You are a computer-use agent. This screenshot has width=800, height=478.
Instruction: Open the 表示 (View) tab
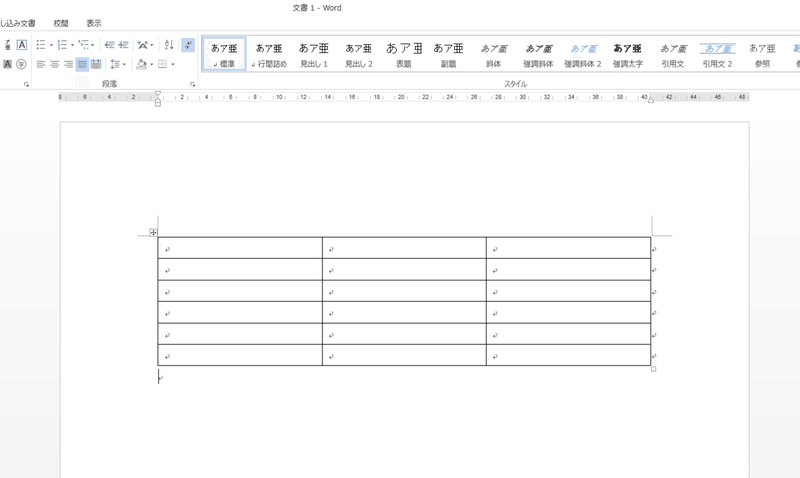pos(94,23)
